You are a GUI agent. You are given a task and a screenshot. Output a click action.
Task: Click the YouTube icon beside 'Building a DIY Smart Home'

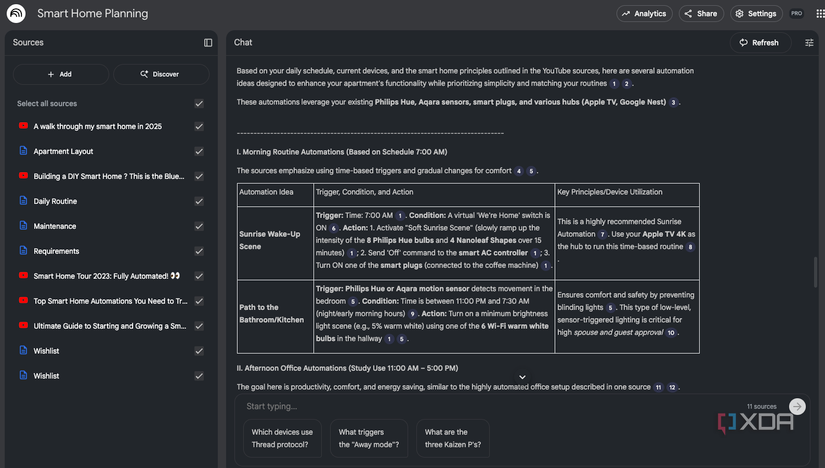click(x=23, y=176)
